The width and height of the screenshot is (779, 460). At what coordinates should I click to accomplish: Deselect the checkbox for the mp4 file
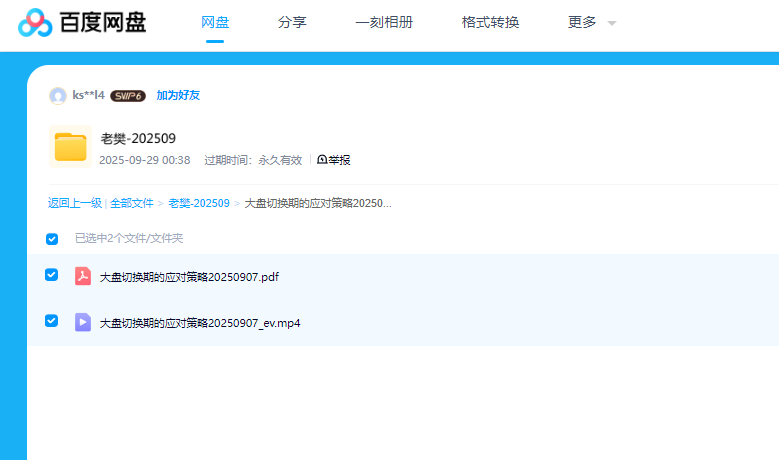coord(52,321)
